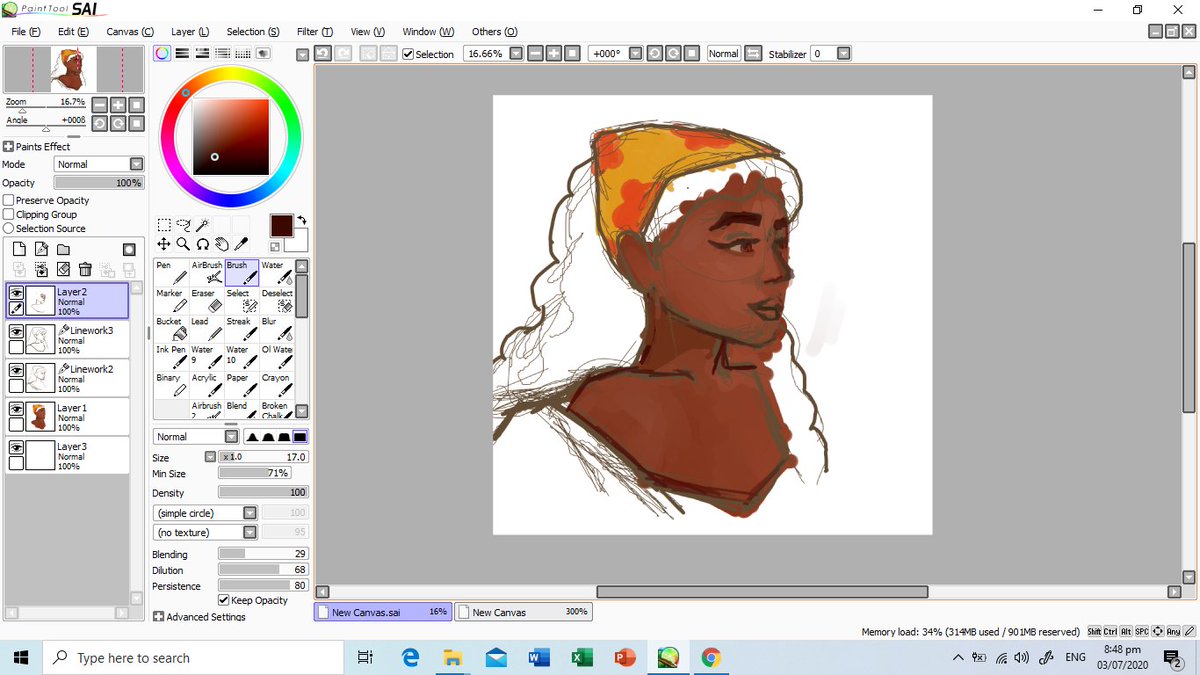Open the Microsoft Word taskbar icon
1200x675 pixels.
pyautogui.click(x=538, y=657)
